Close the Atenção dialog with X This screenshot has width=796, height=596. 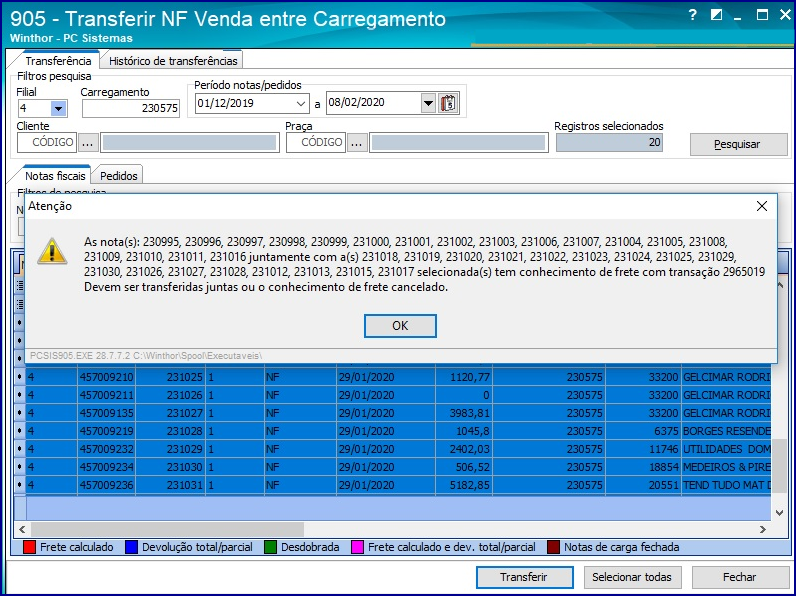point(761,206)
